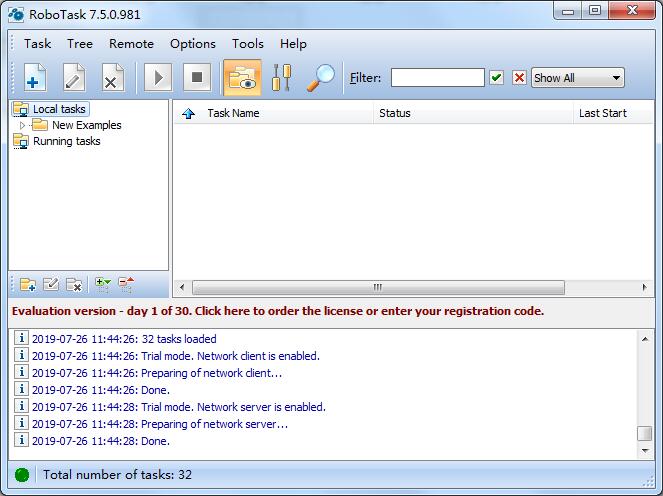This screenshot has width=663, height=496.
Task: Select the Running tasks tree node
Action: click(x=66, y=141)
